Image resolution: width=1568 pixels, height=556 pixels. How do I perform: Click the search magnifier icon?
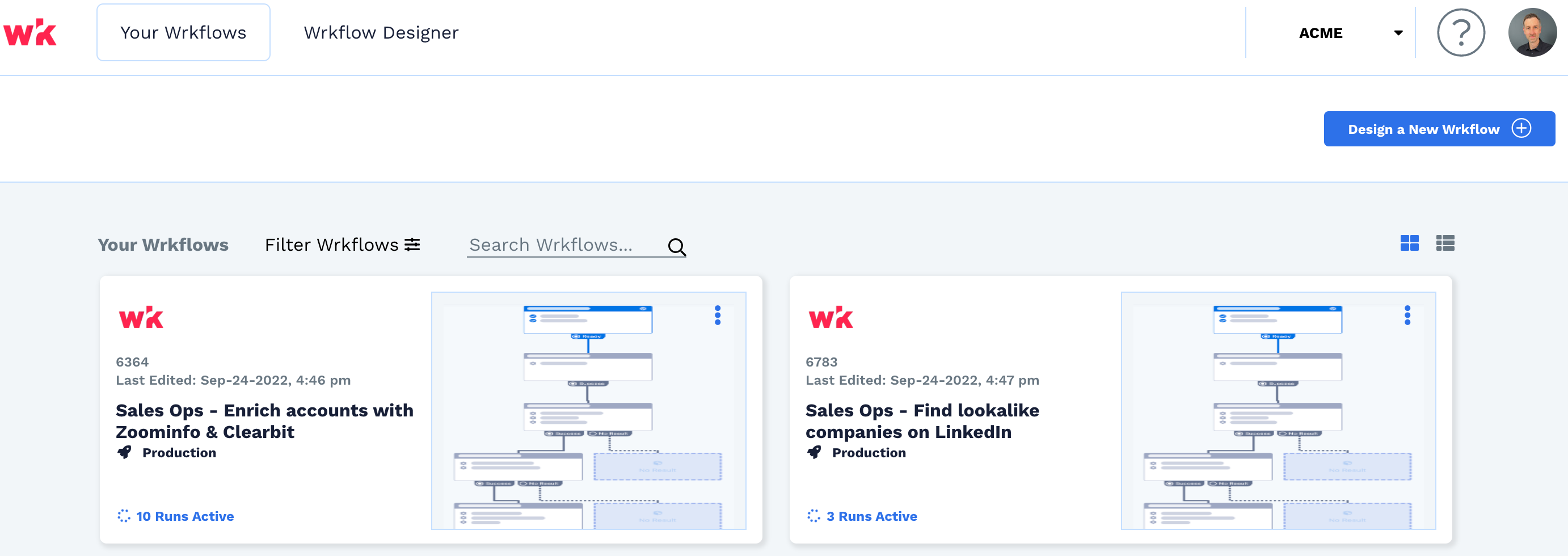[x=677, y=247]
